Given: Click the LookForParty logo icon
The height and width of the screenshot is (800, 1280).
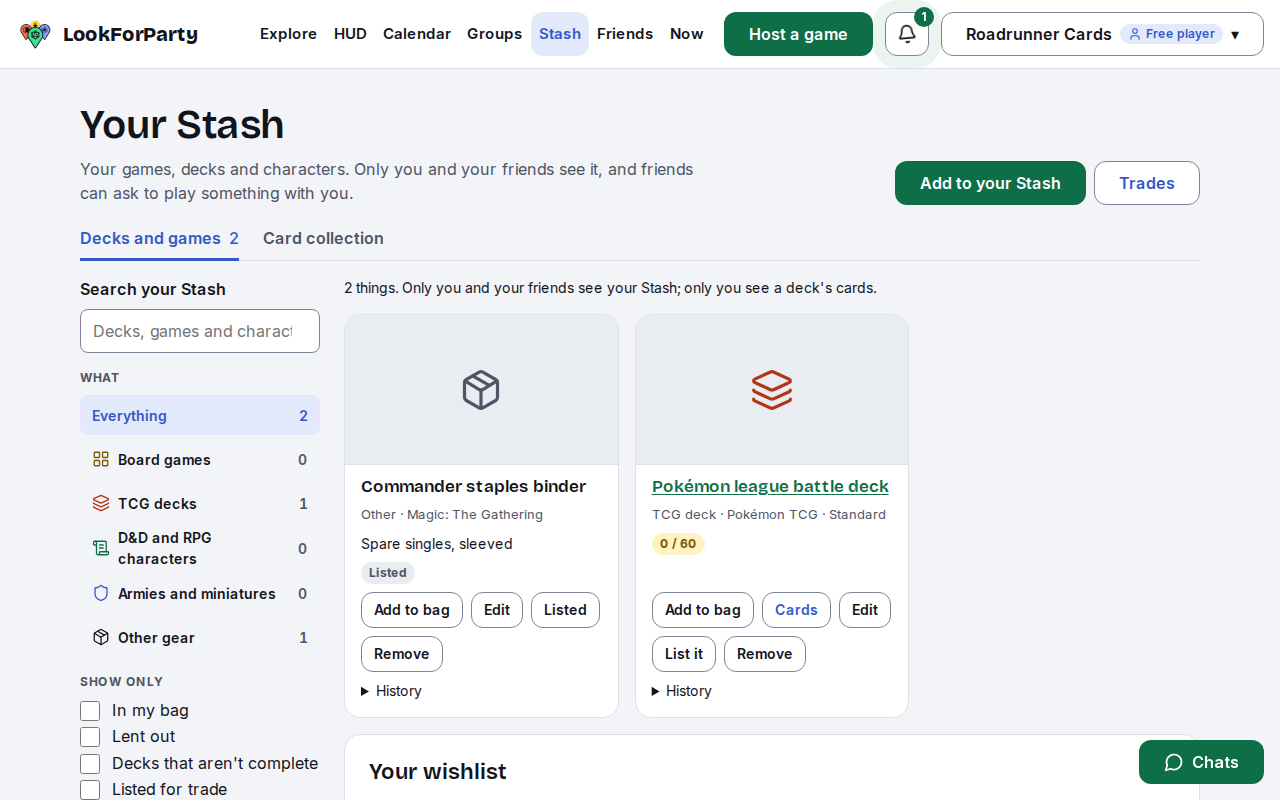Looking at the screenshot, I should 35,34.
